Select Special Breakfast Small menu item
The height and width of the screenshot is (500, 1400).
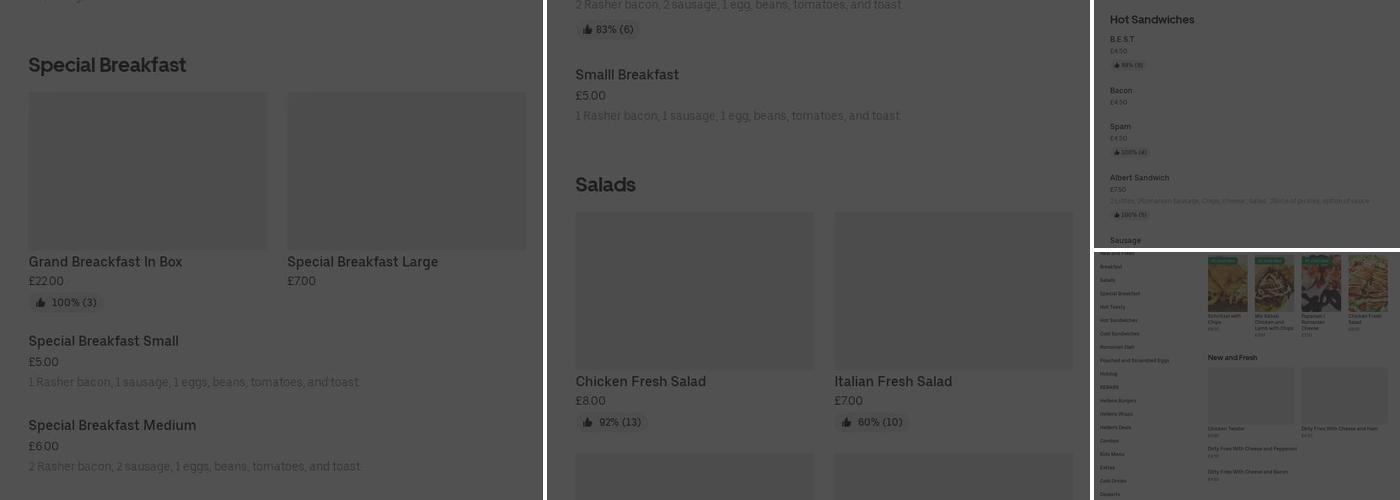(x=103, y=342)
